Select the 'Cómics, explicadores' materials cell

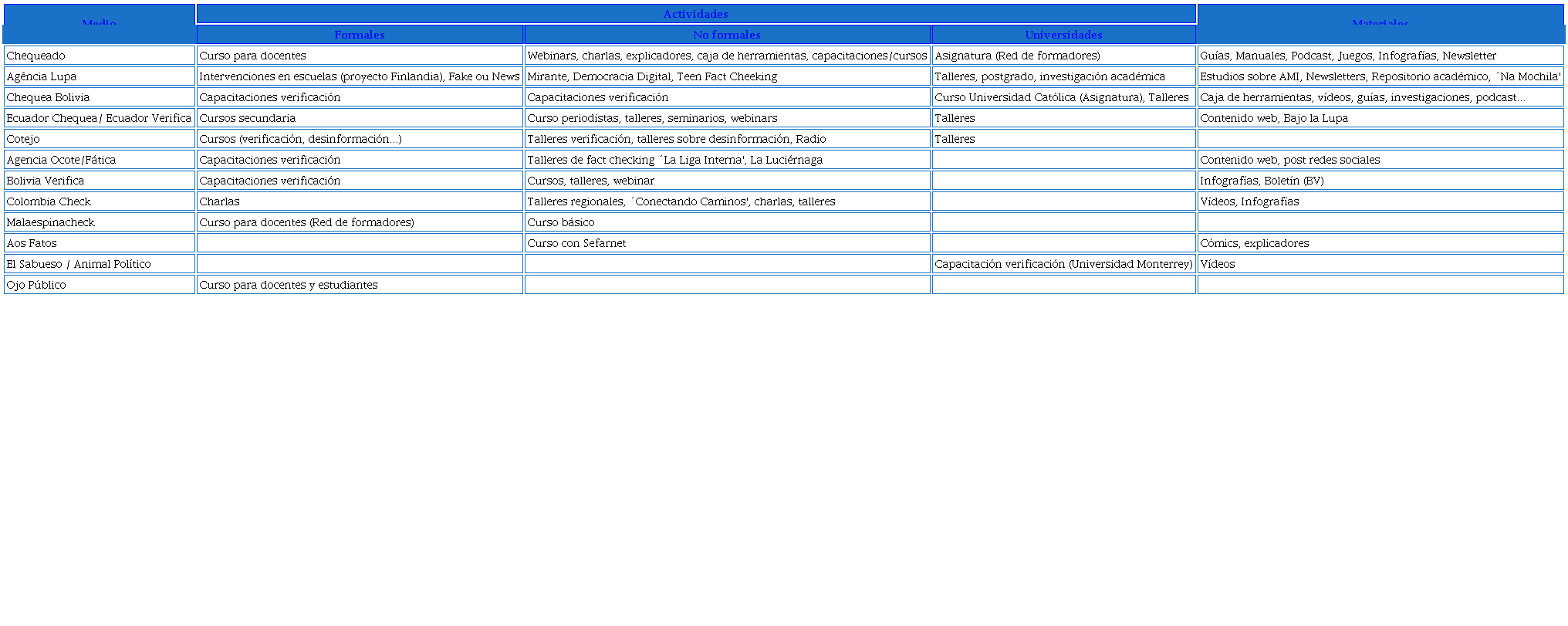pos(1380,243)
